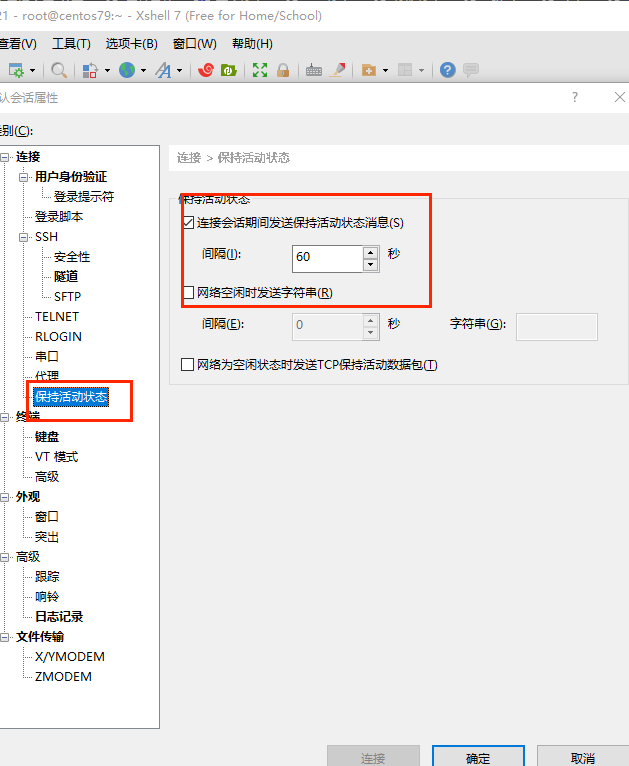This screenshot has height=766, width=629.
Task: Open the 窗口(W) menu
Action: (194, 44)
